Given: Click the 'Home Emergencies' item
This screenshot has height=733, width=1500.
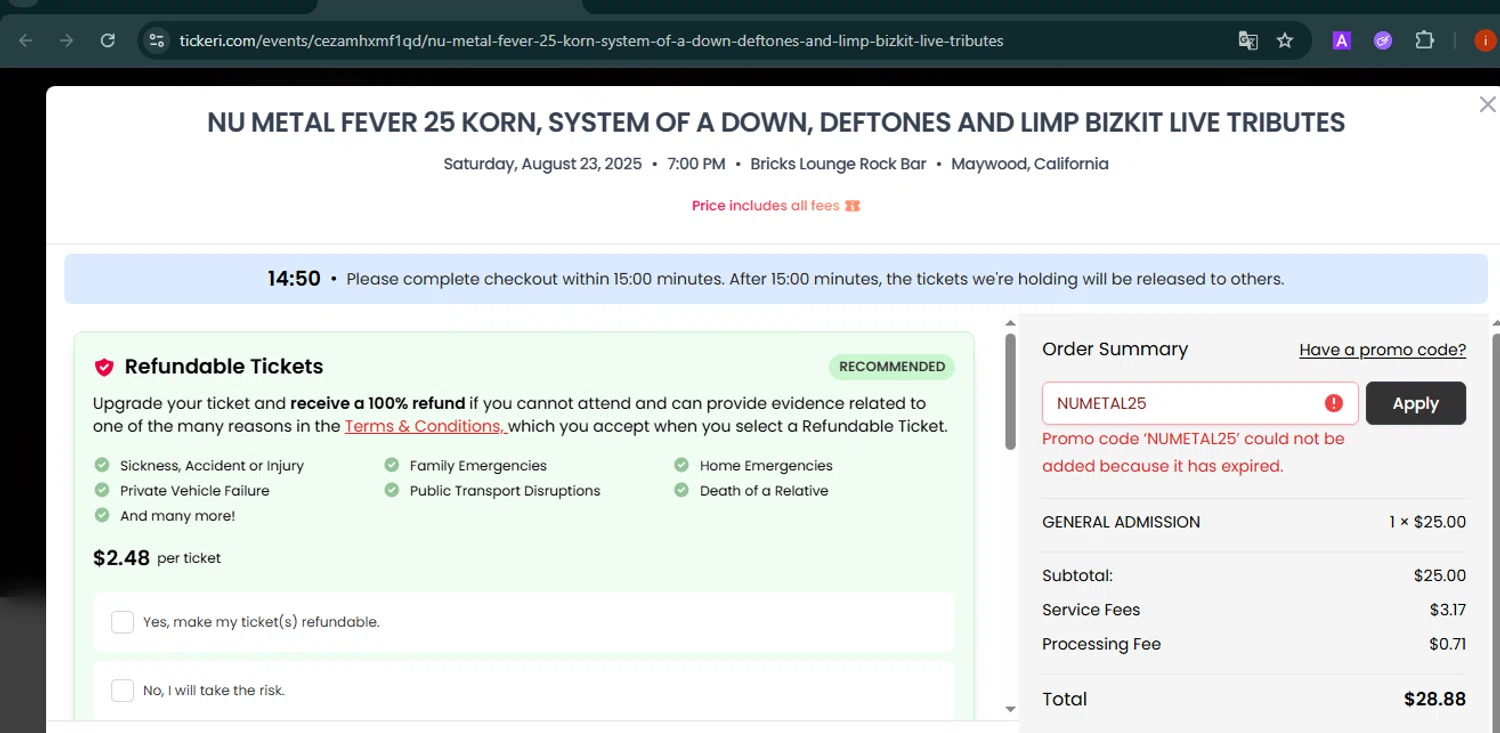Looking at the screenshot, I should pyautogui.click(x=753, y=466).
